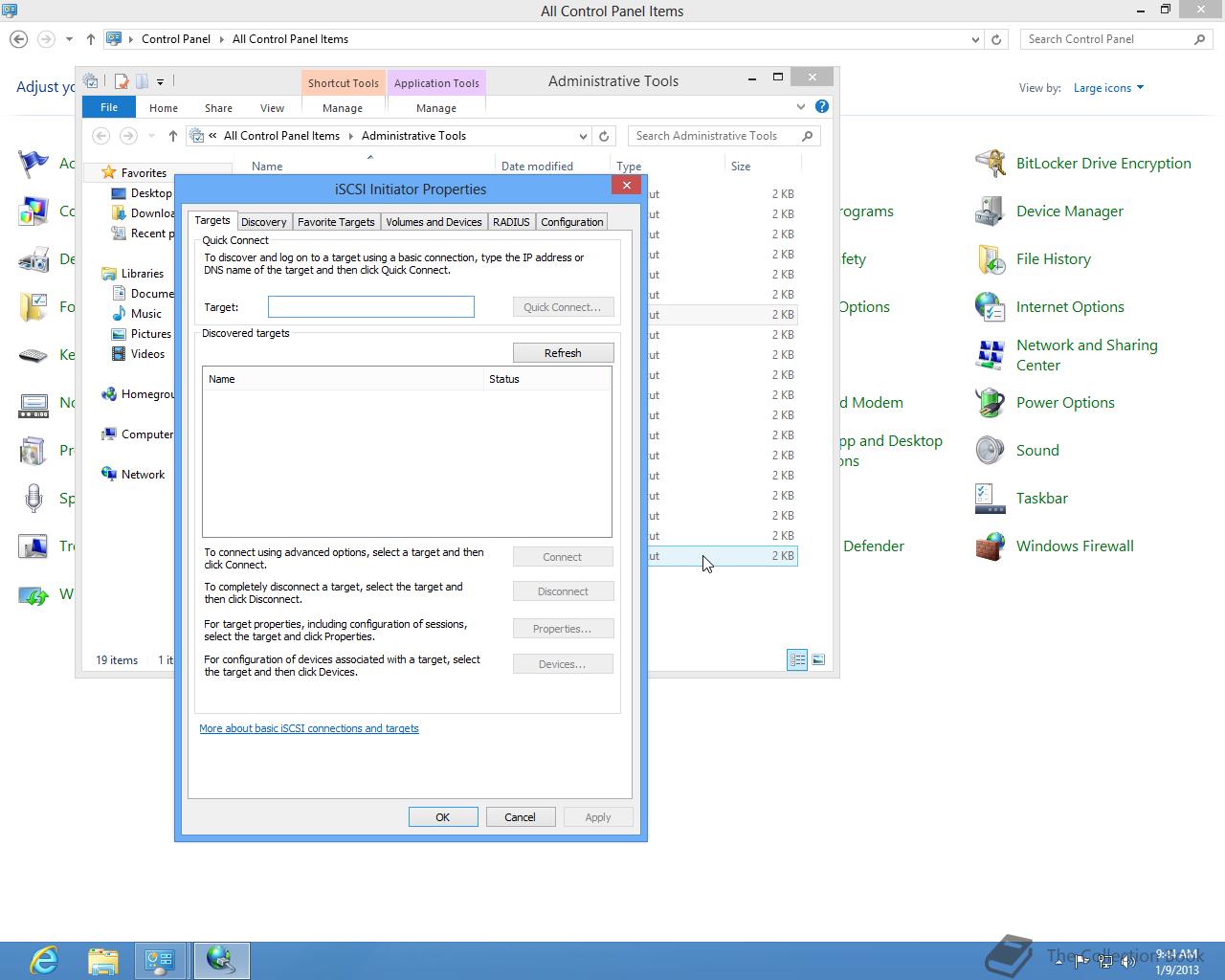The image size is (1225, 980).
Task: Launch Internet Explorer from taskbar
Action: coord(44,960)
